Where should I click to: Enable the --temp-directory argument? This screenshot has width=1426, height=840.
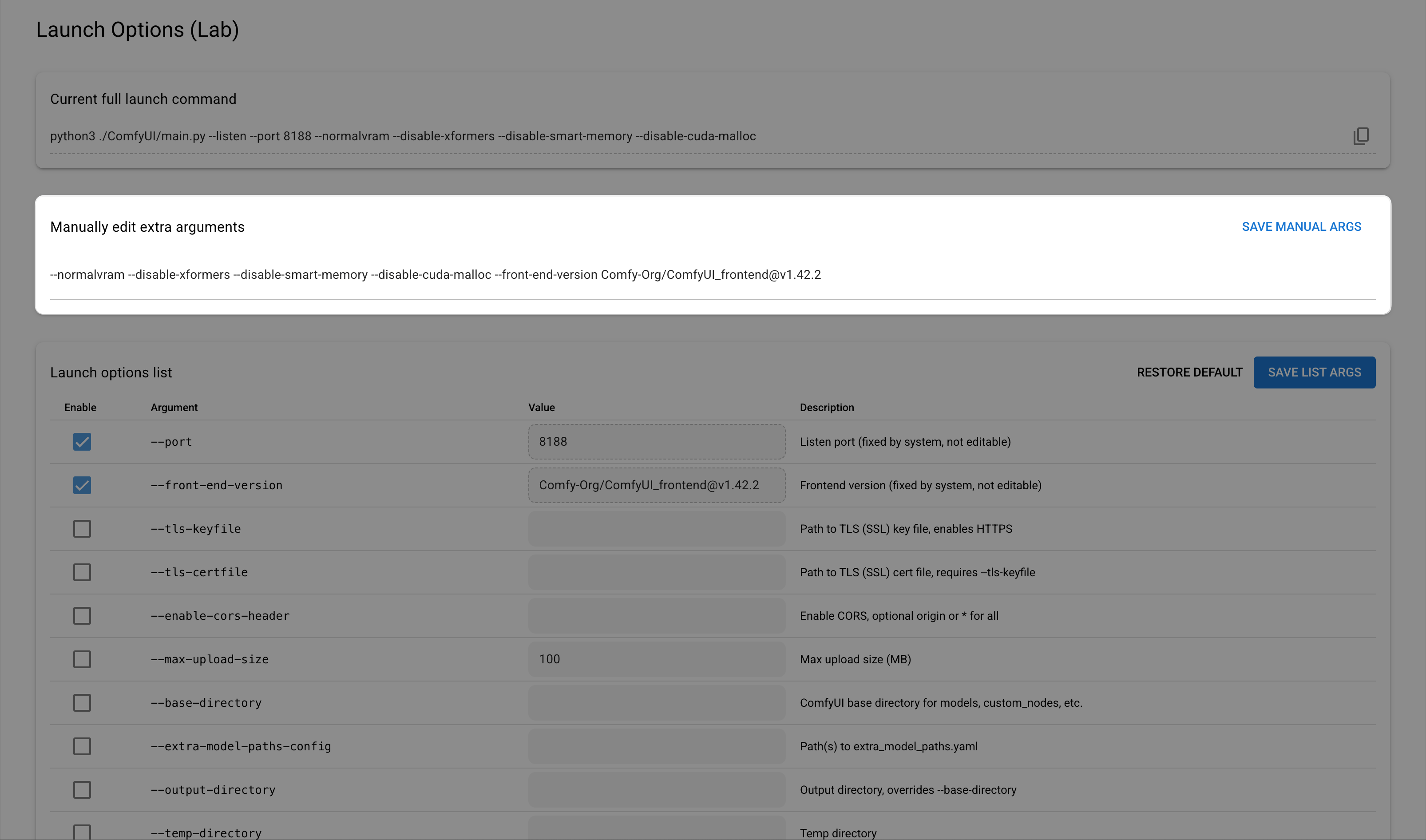(82, 831)
